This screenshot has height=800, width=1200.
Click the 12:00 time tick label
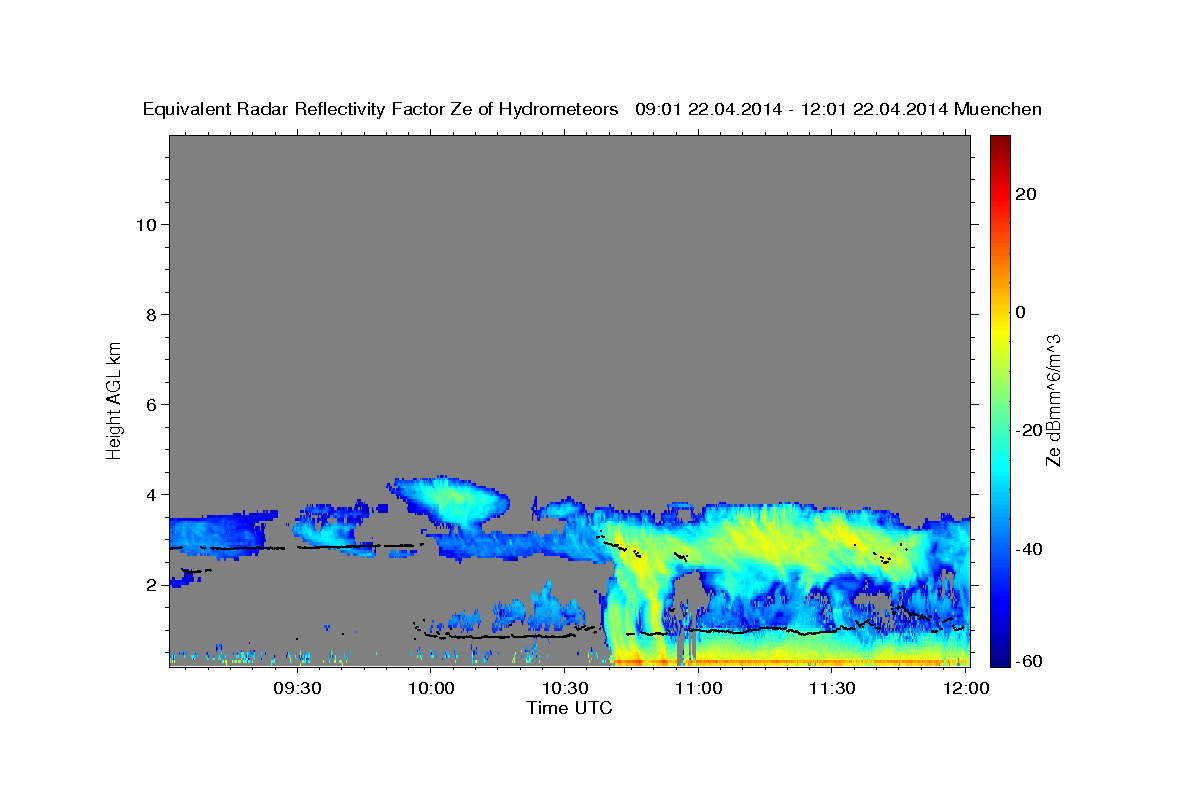pos(966,688)
